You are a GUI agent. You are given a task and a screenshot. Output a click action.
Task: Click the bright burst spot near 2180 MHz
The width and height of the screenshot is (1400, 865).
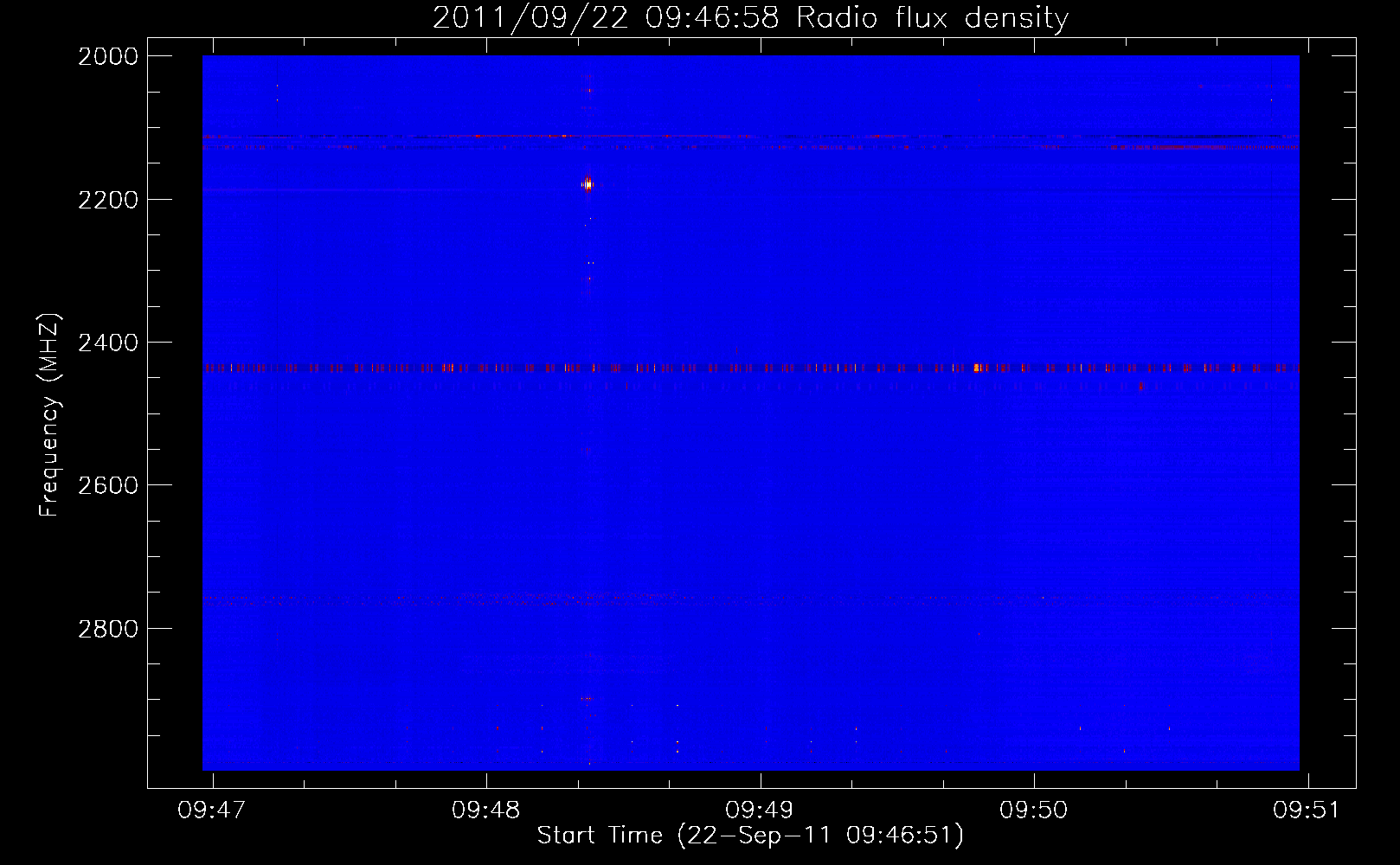click(x=588, y=183)
